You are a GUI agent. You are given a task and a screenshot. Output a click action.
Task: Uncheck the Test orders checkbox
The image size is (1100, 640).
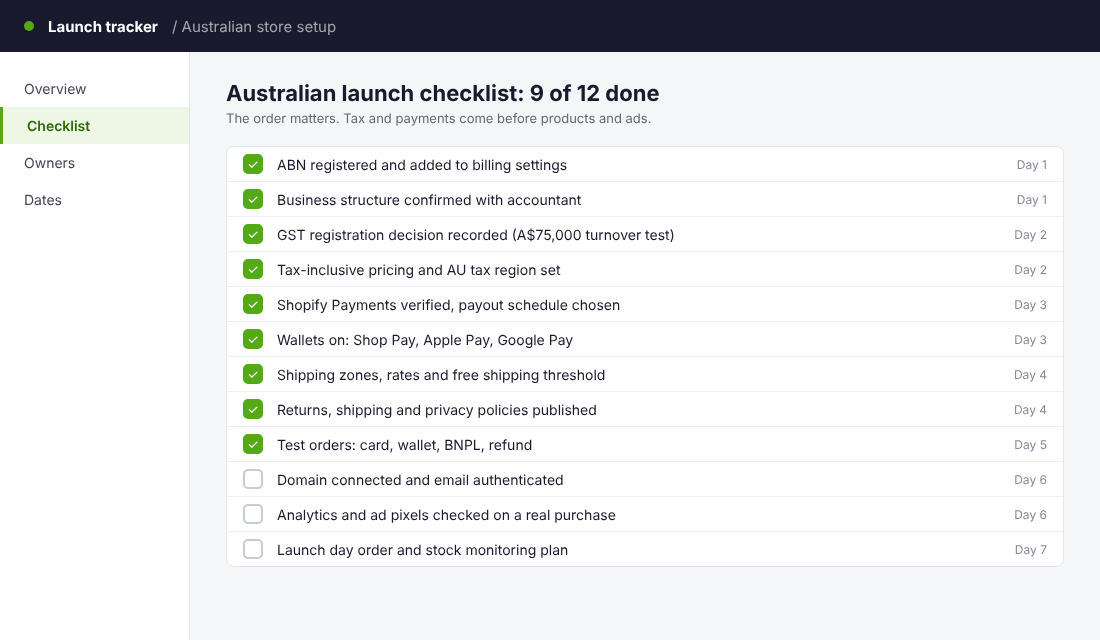(253, 444)
